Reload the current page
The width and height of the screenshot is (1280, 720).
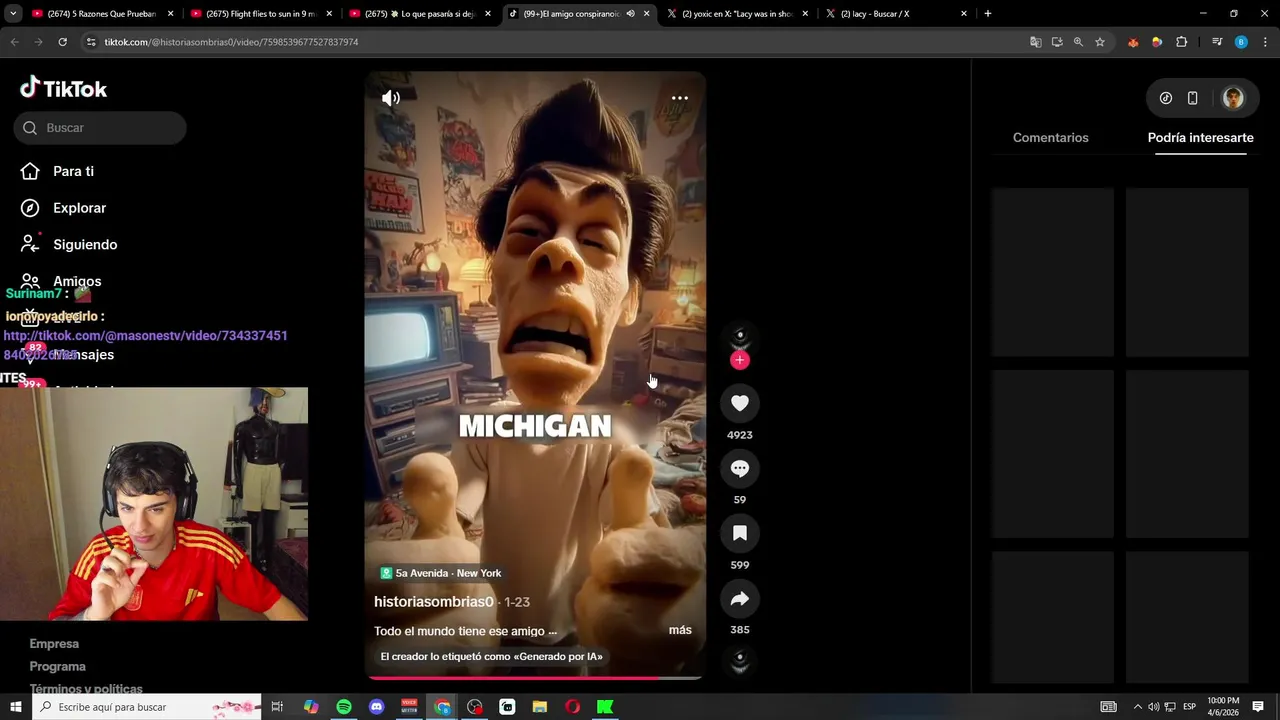pos(62,42)
